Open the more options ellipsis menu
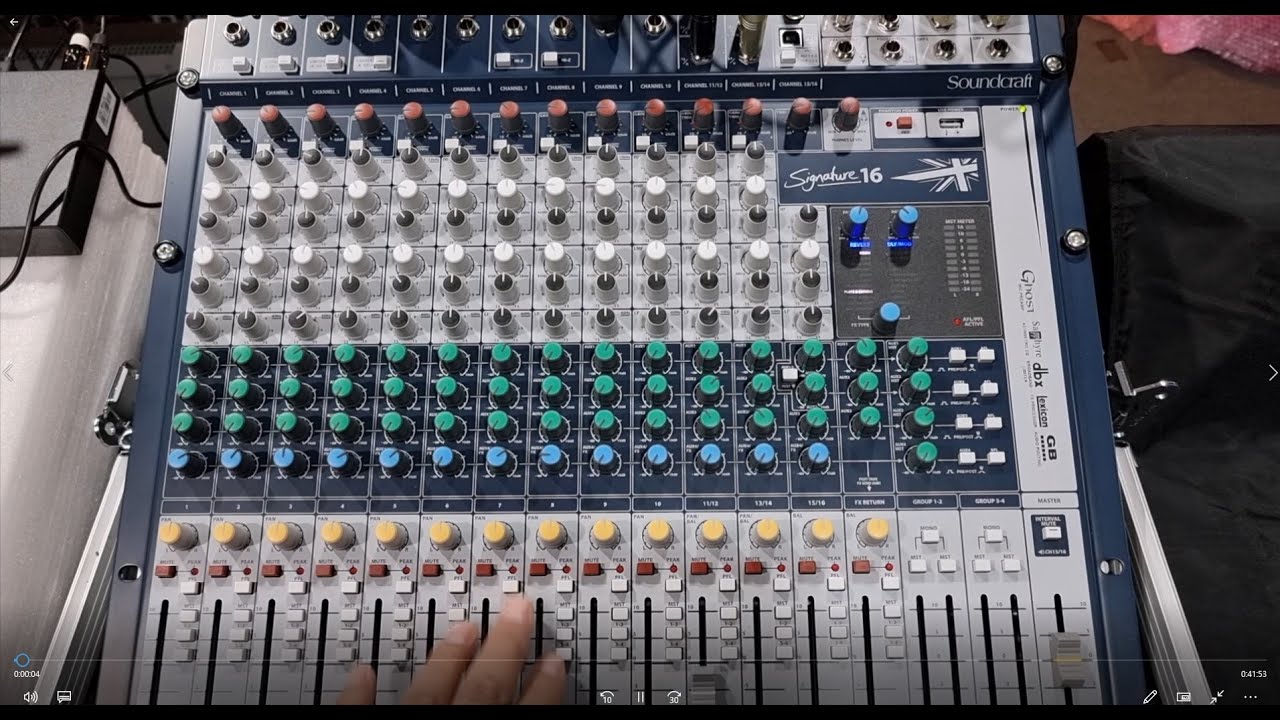 tap(1250, 696)
